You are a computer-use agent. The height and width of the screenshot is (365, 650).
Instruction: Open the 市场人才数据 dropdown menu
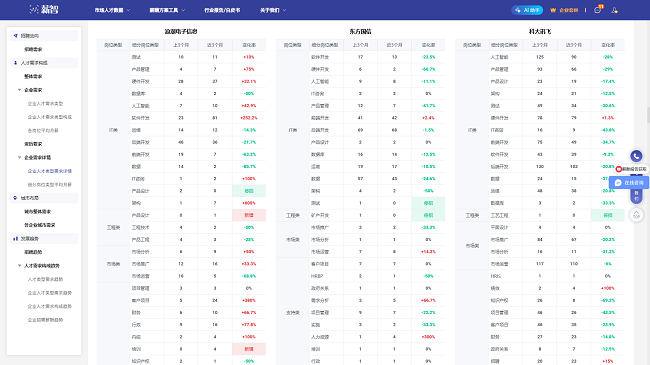[112, 10]
